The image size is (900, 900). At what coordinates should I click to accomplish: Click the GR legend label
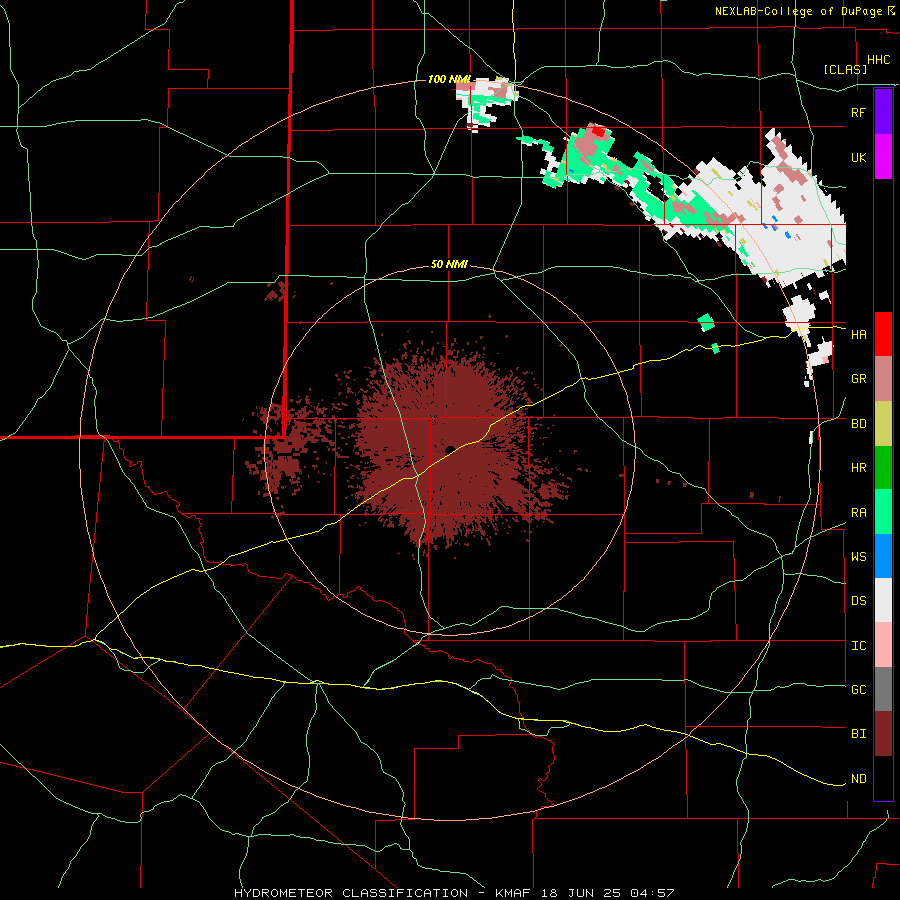coord(858,379)
